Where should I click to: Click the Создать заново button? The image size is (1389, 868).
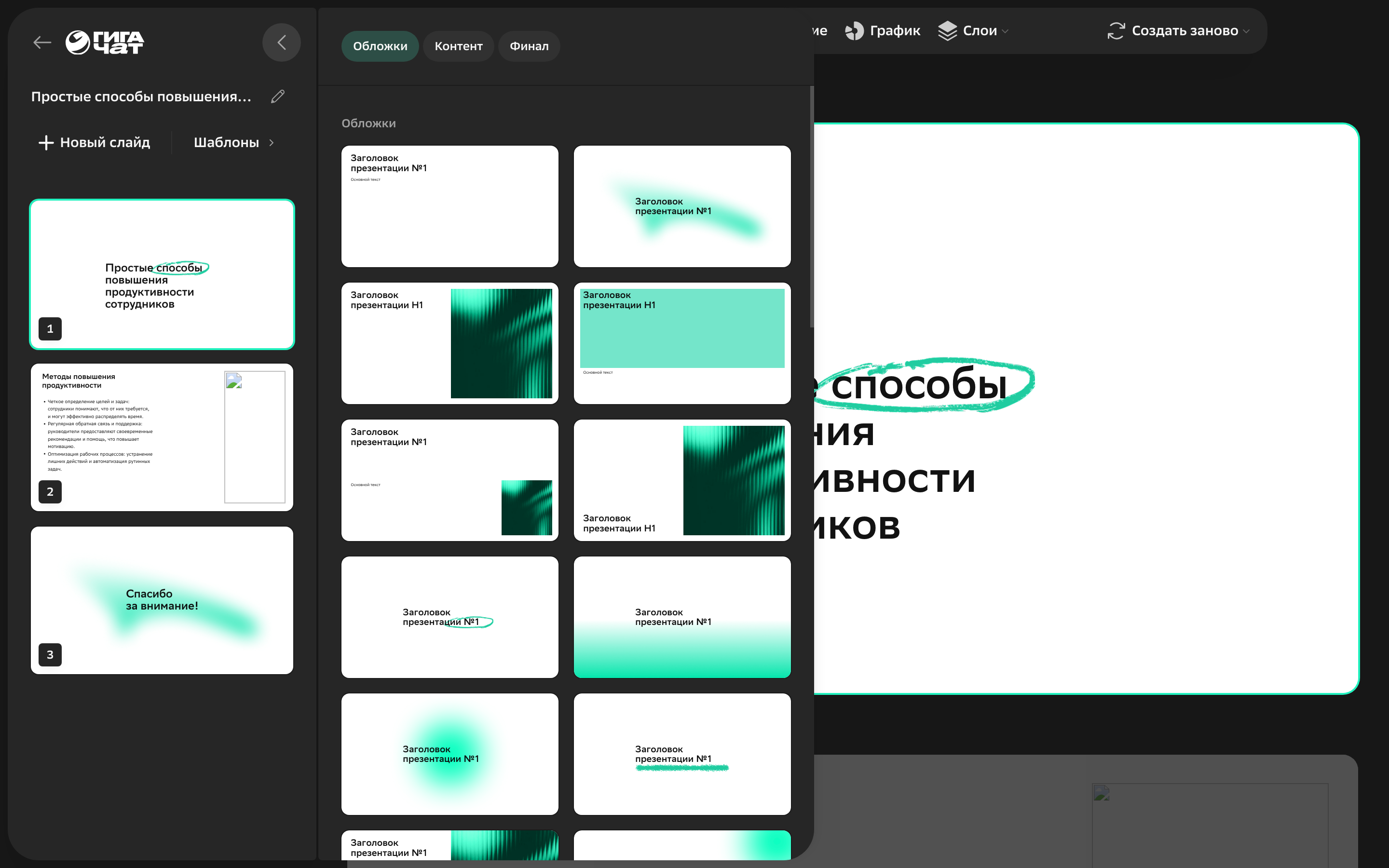[1178, 31]
